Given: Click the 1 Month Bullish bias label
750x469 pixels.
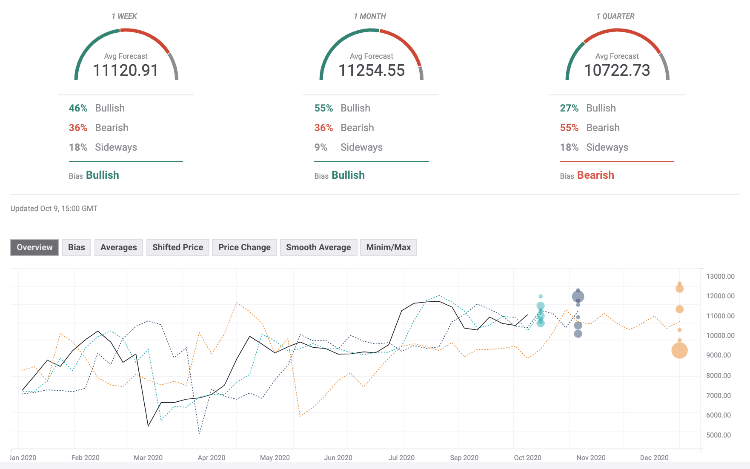Looking at the screenshot, I should [347, 175].
